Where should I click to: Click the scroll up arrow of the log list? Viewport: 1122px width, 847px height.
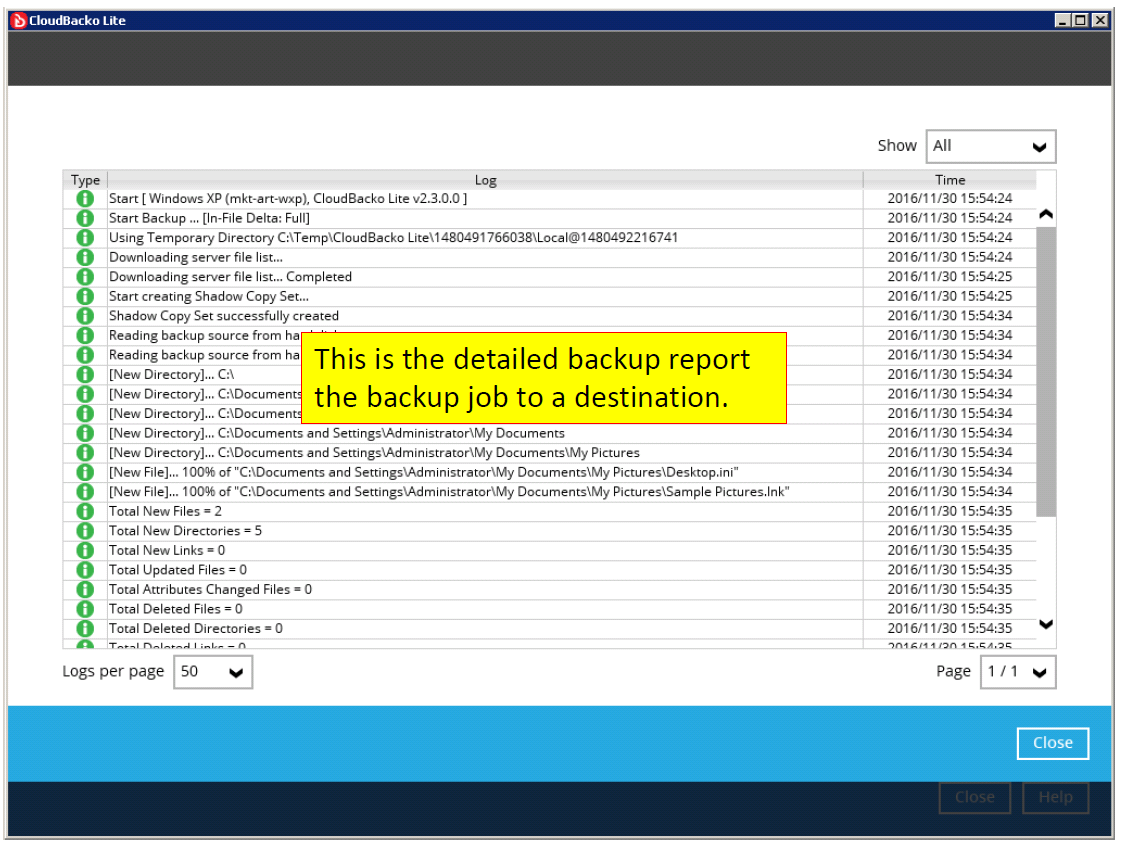click(x=1045, y=214)
